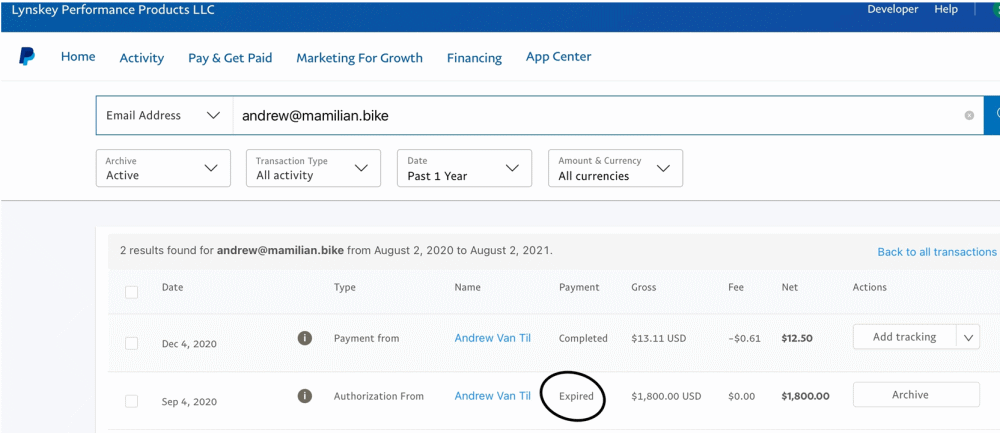
Task: Click the Expired payment status
Action: coord(577,397)
